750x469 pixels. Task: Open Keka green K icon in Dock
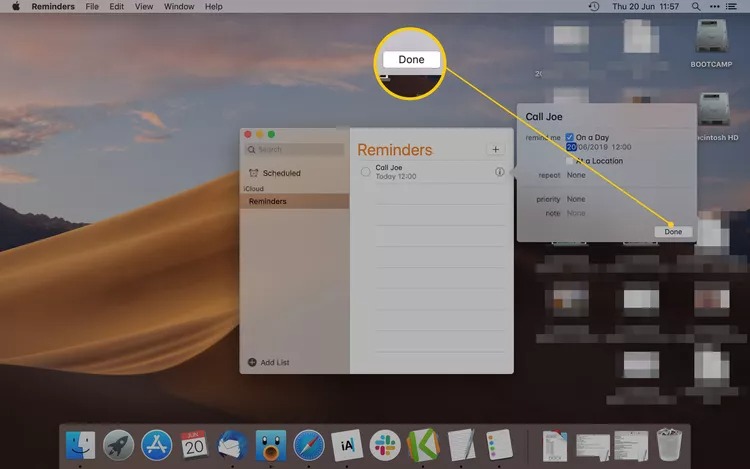point(423,445)
